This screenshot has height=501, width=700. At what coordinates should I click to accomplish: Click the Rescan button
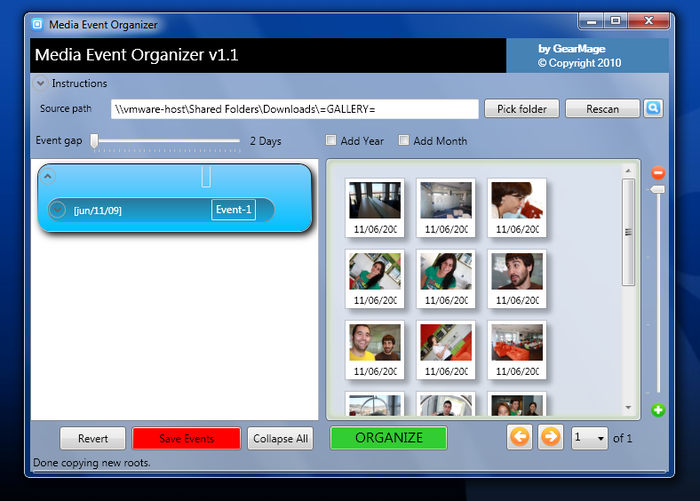click(602, 109)
